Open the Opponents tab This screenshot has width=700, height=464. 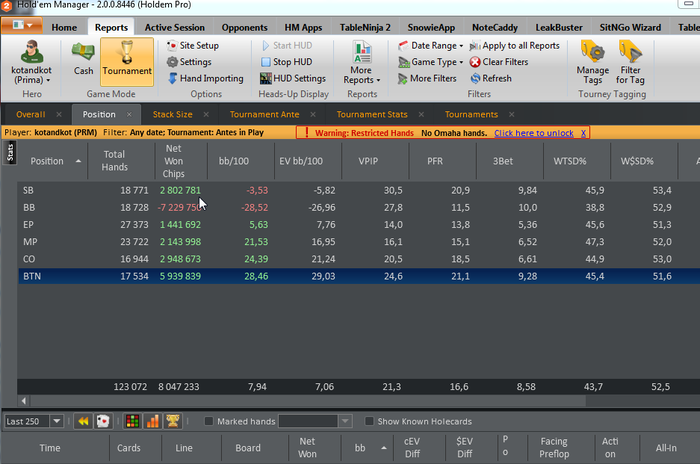(244, 28)
